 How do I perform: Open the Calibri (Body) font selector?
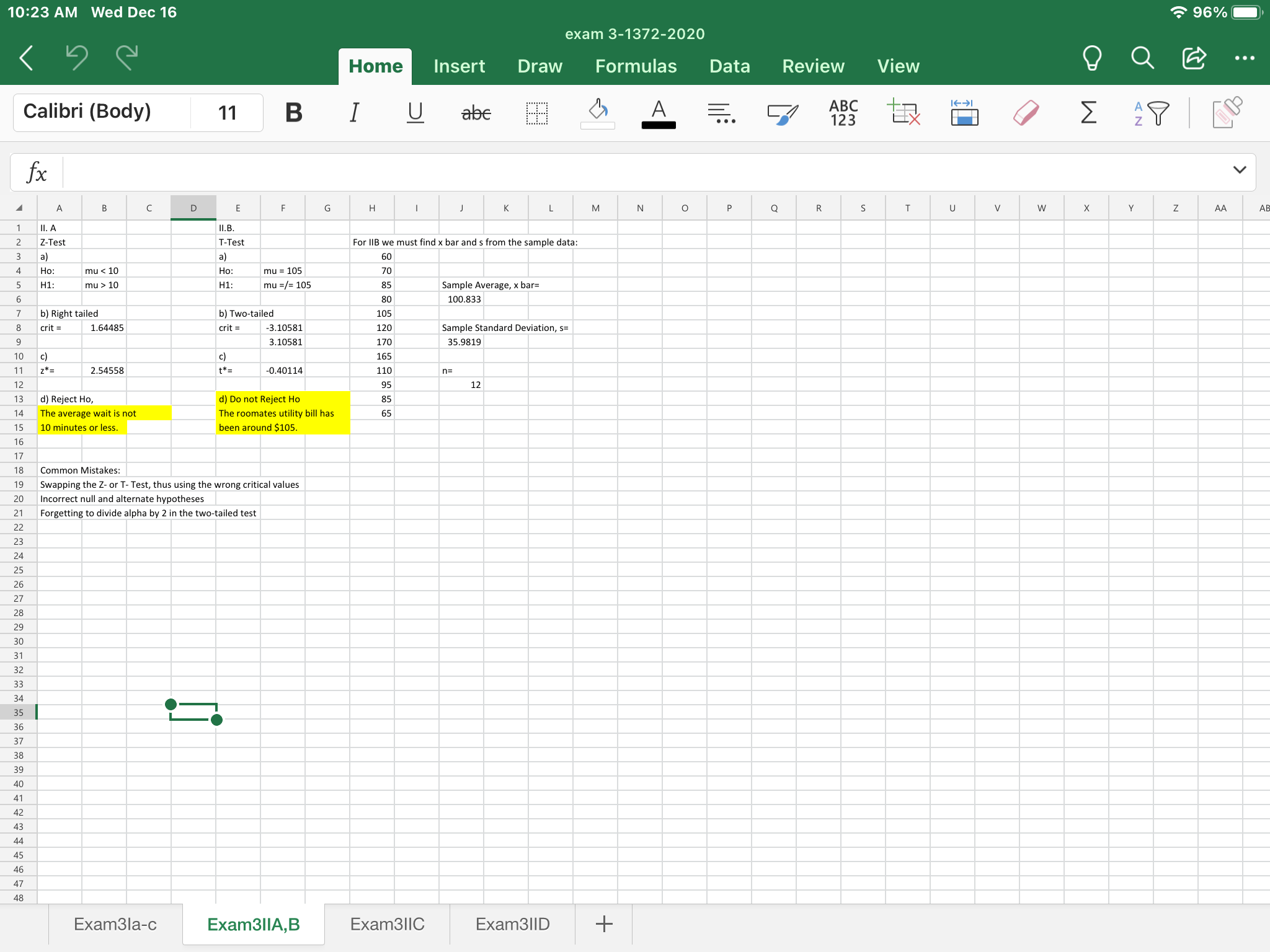tap(102, 112)
